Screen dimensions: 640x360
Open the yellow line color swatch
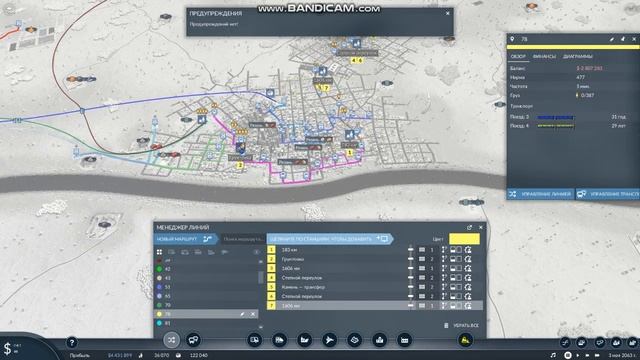coord(464,239)
